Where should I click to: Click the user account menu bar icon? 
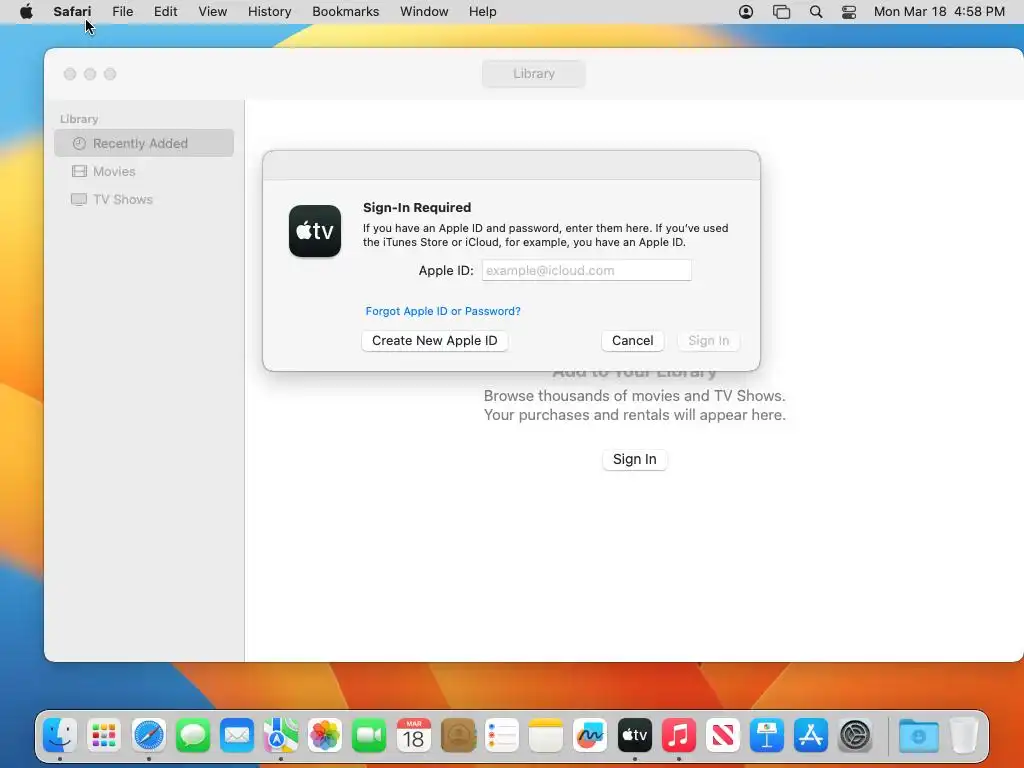(x=746, y=12)
